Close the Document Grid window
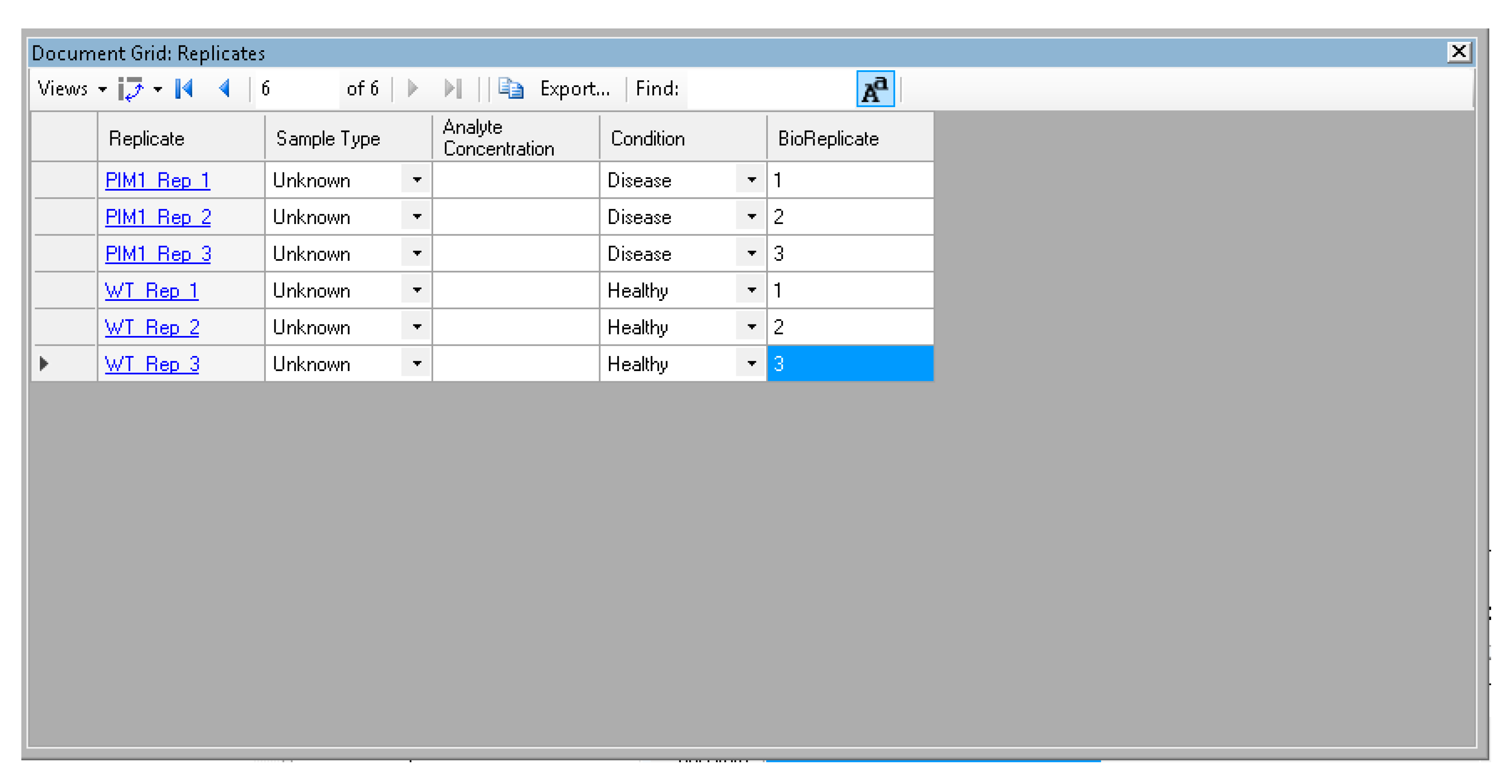The height and width of the screenshot is (784, 1512). pos(1458,52)
